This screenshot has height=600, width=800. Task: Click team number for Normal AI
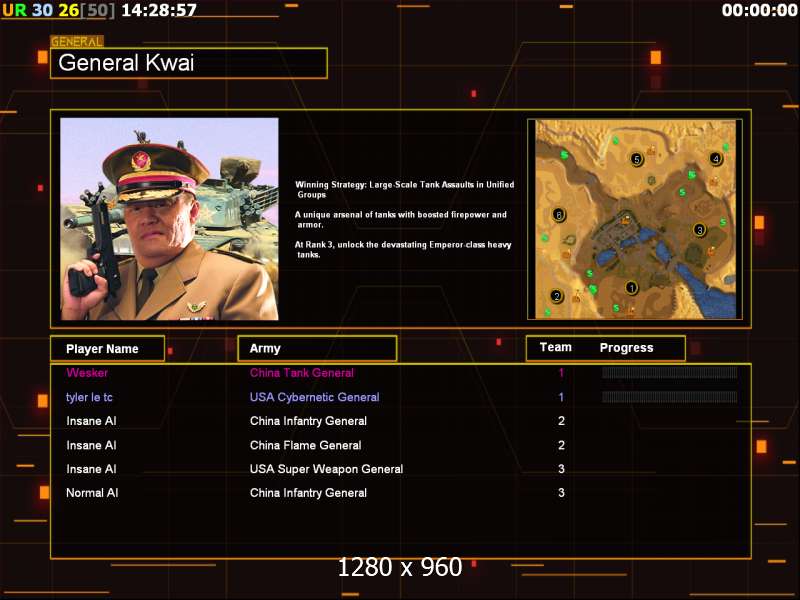click(x=561, y=493)
